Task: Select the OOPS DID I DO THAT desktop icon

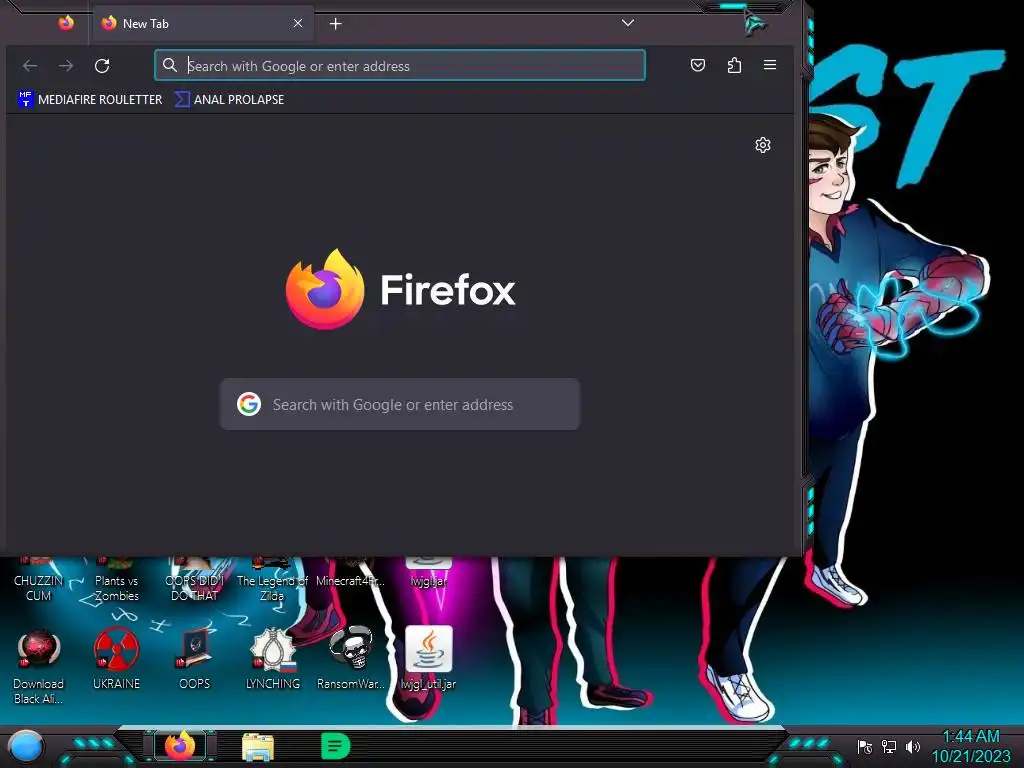Action: pyautogui.click(x=194, y=581)
